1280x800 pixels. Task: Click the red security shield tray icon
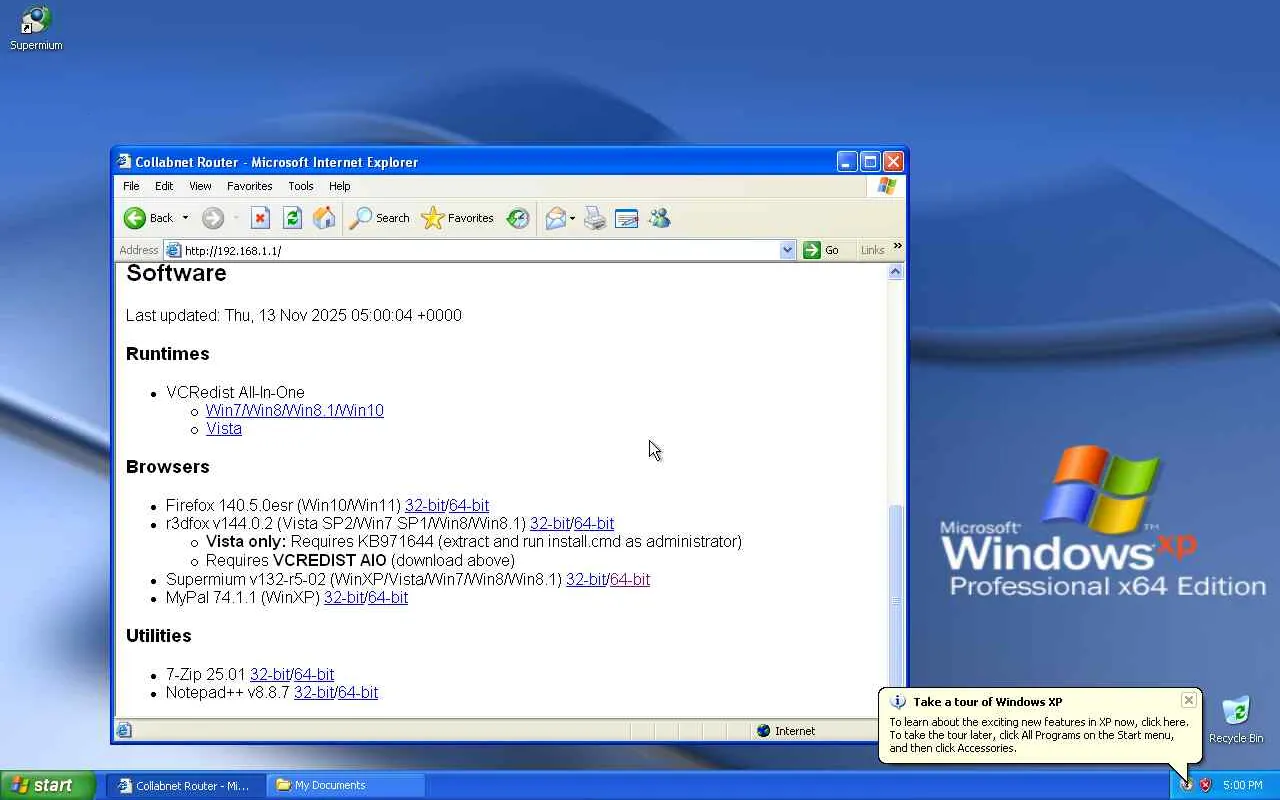pyautogui.click(x=1205, y=785)
